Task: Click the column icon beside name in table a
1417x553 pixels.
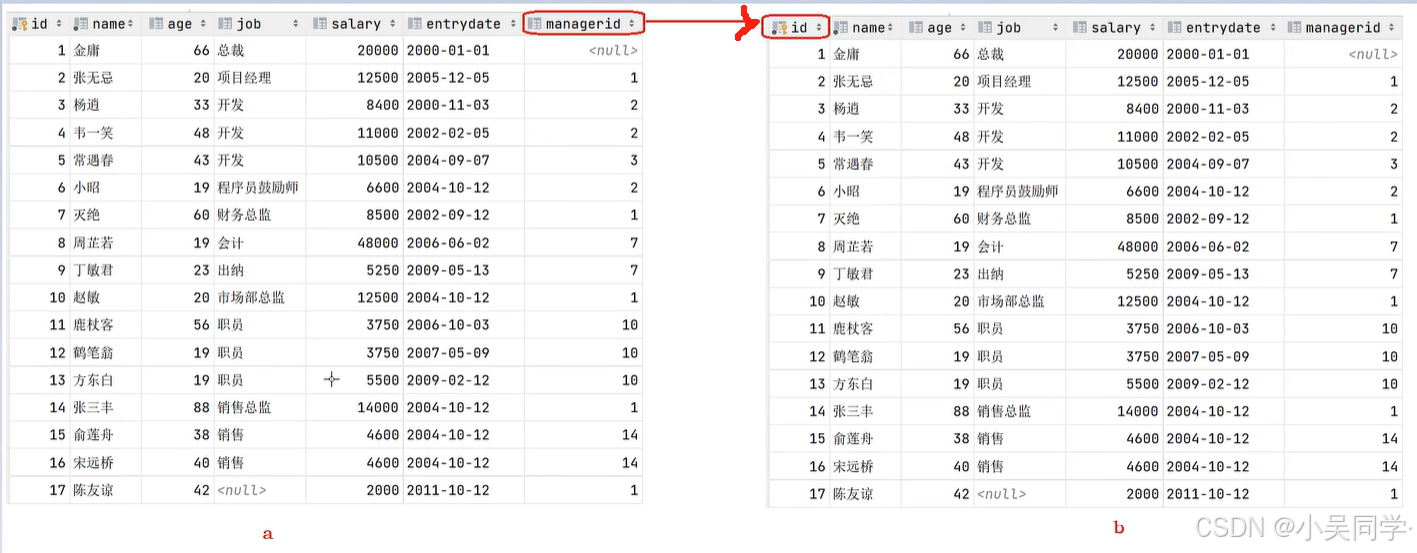Action: (x=81, y=24)
